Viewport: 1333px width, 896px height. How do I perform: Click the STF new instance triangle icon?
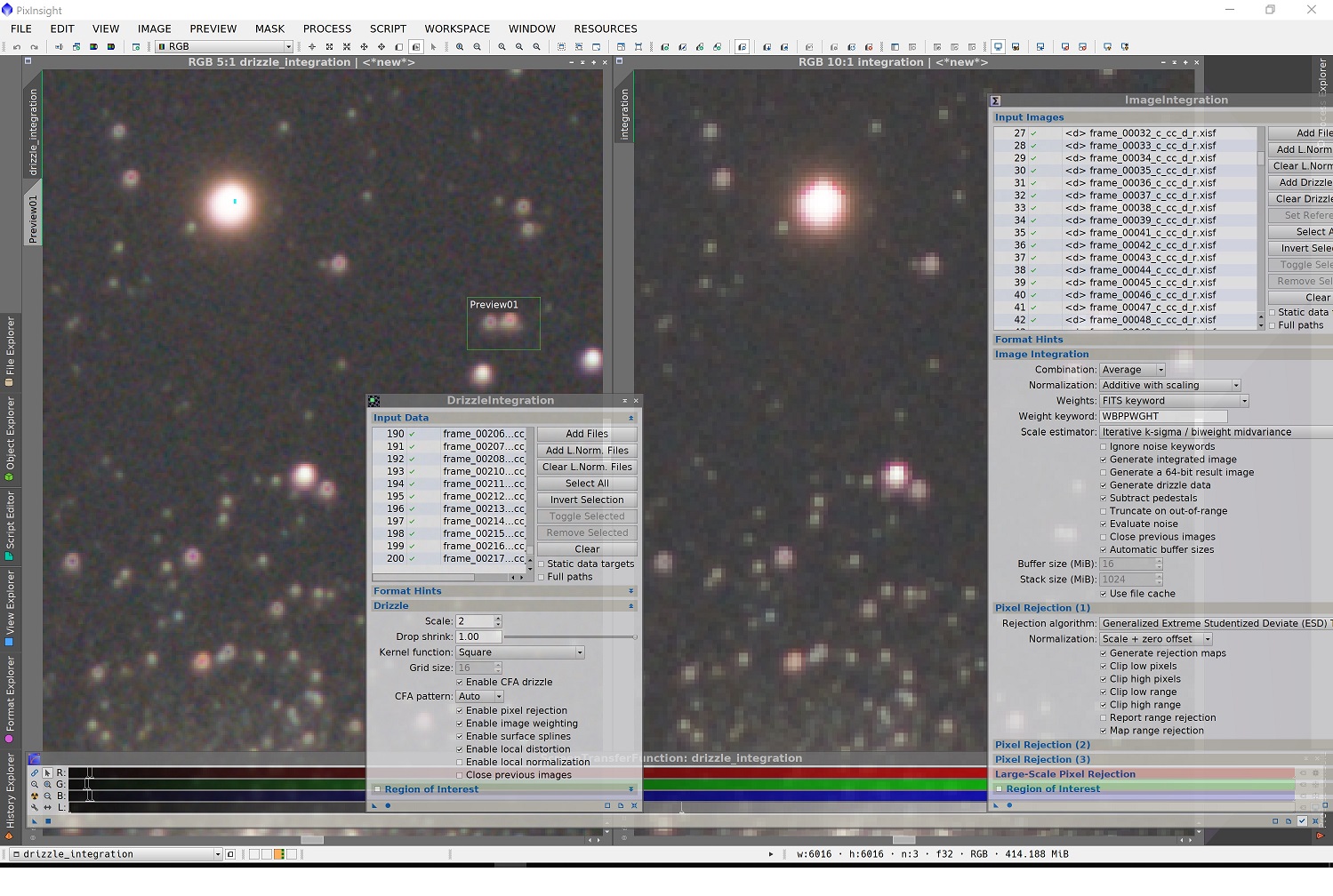pos(35,821)
